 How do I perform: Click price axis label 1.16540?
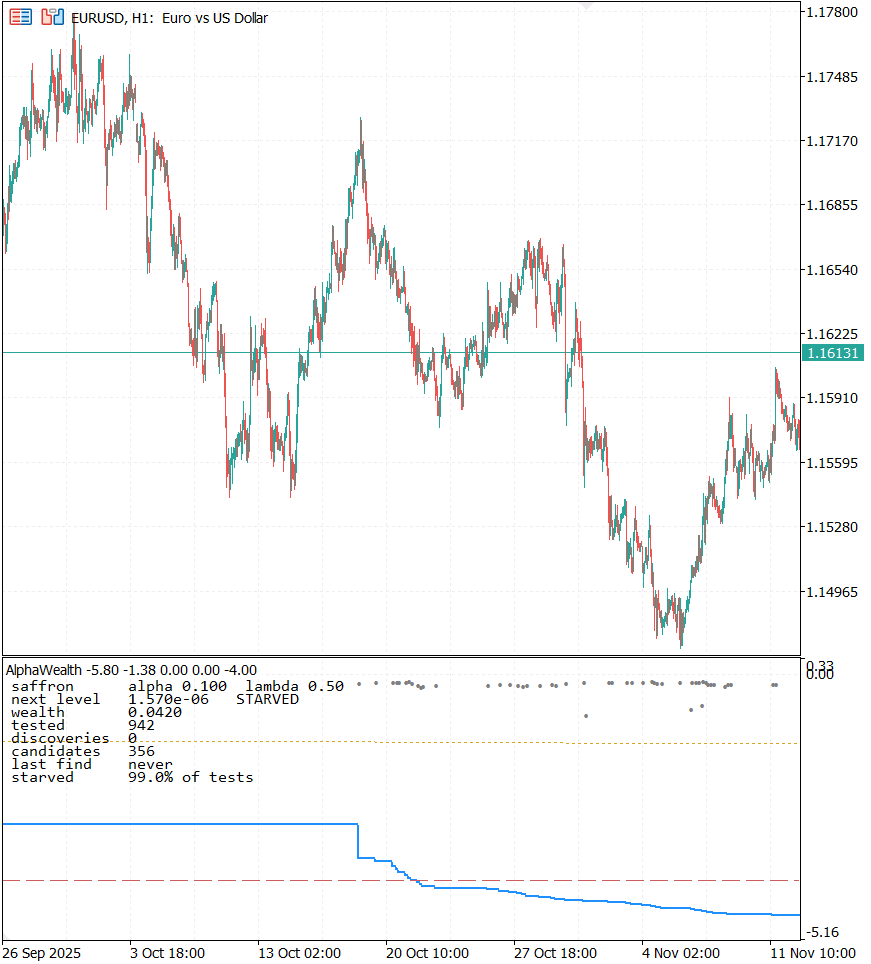832,270
